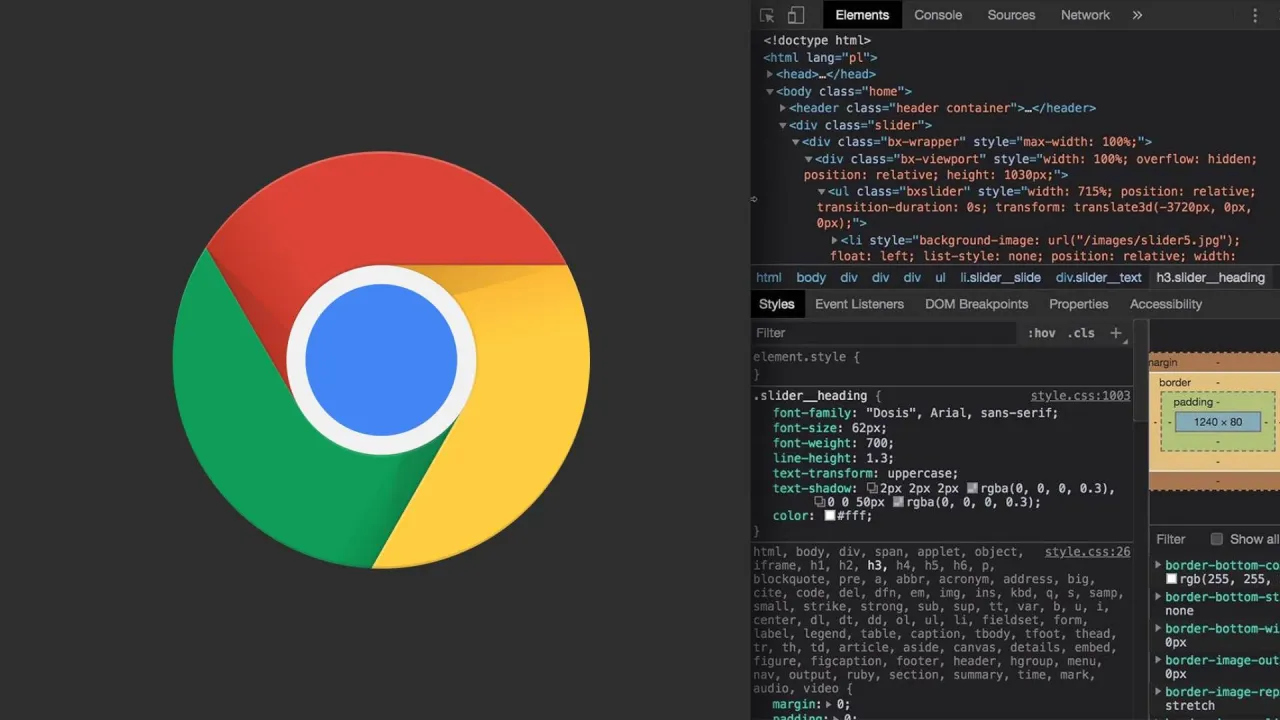Open the Accessibility tab
The height and width of the screenshot is (720, 1280).
[1165, 304]
